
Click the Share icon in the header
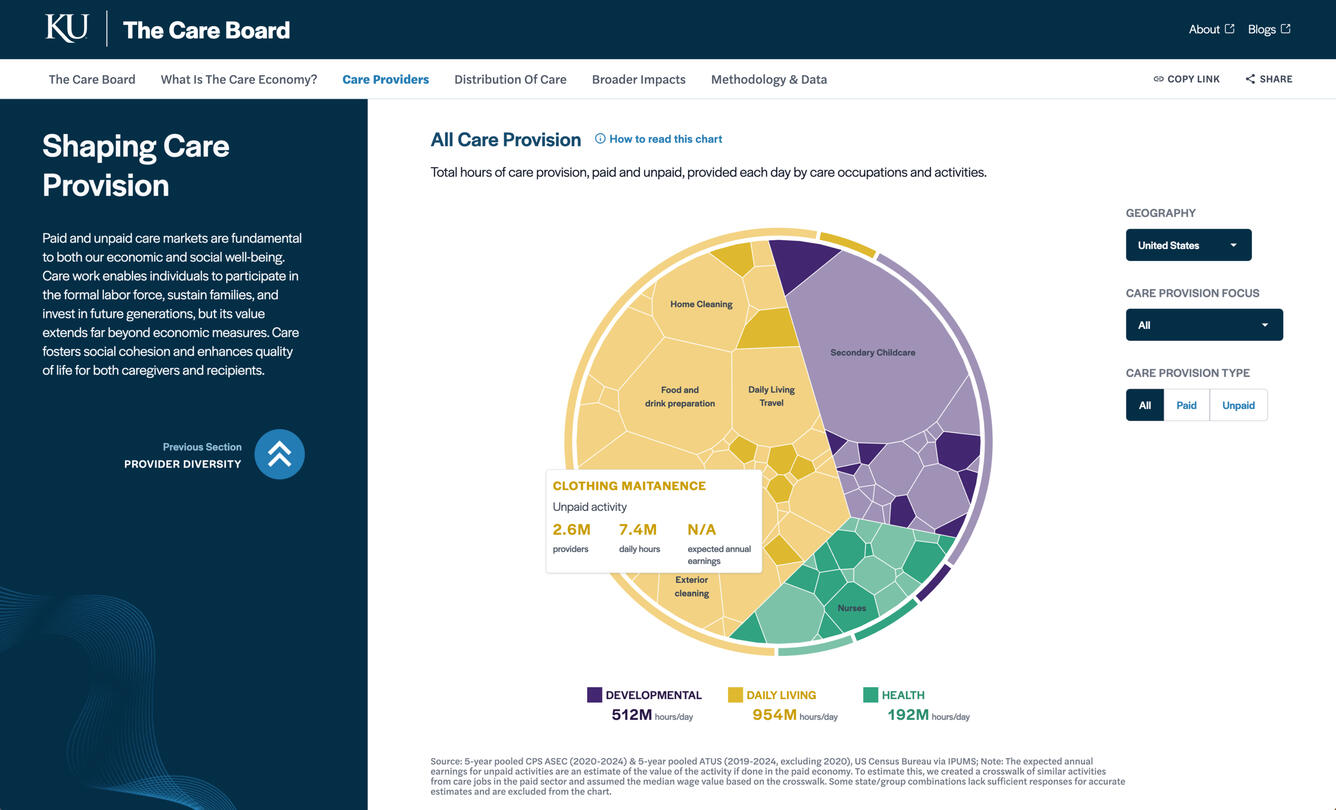click(x=1249, y=78)
